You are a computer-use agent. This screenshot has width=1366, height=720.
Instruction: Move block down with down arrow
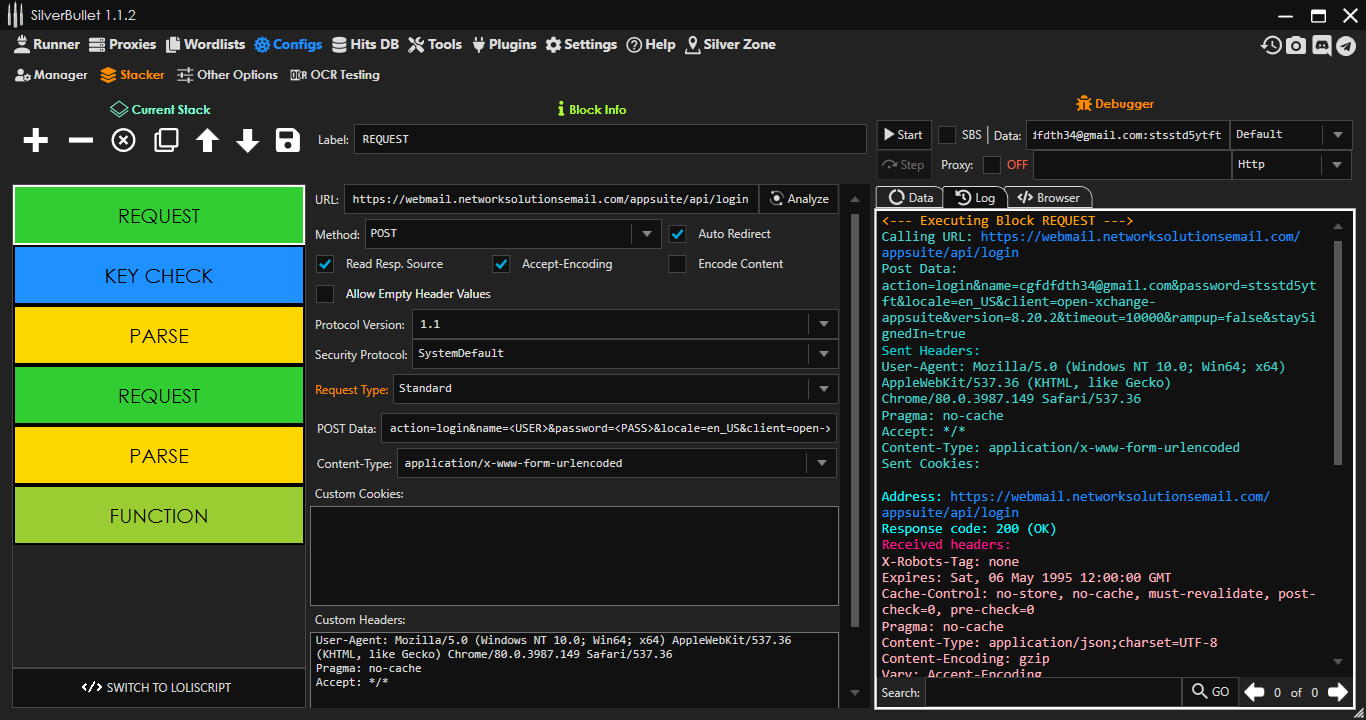[247, 141]
